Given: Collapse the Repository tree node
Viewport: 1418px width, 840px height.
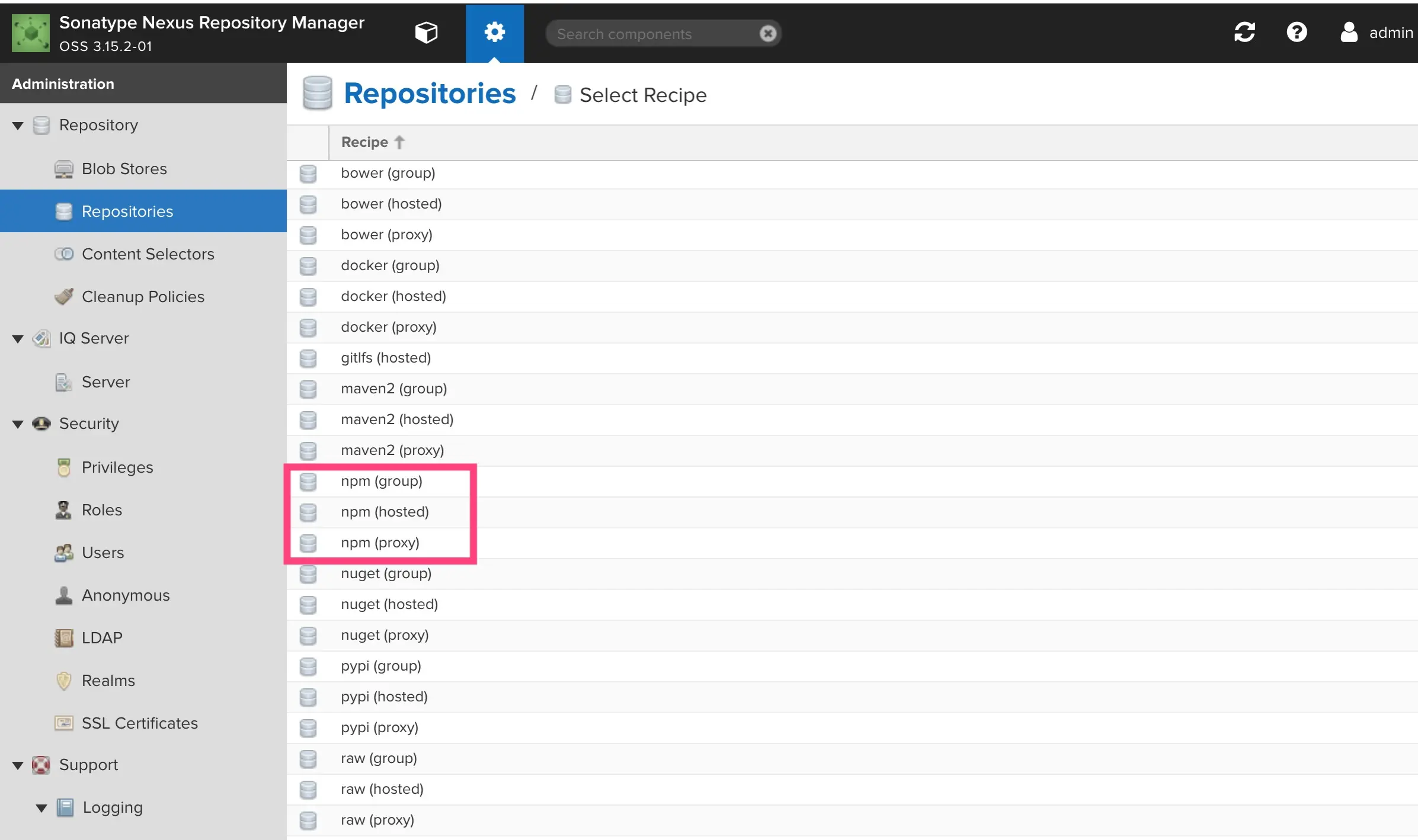Looking at the screenshot, I should click(x=18, y=126).
